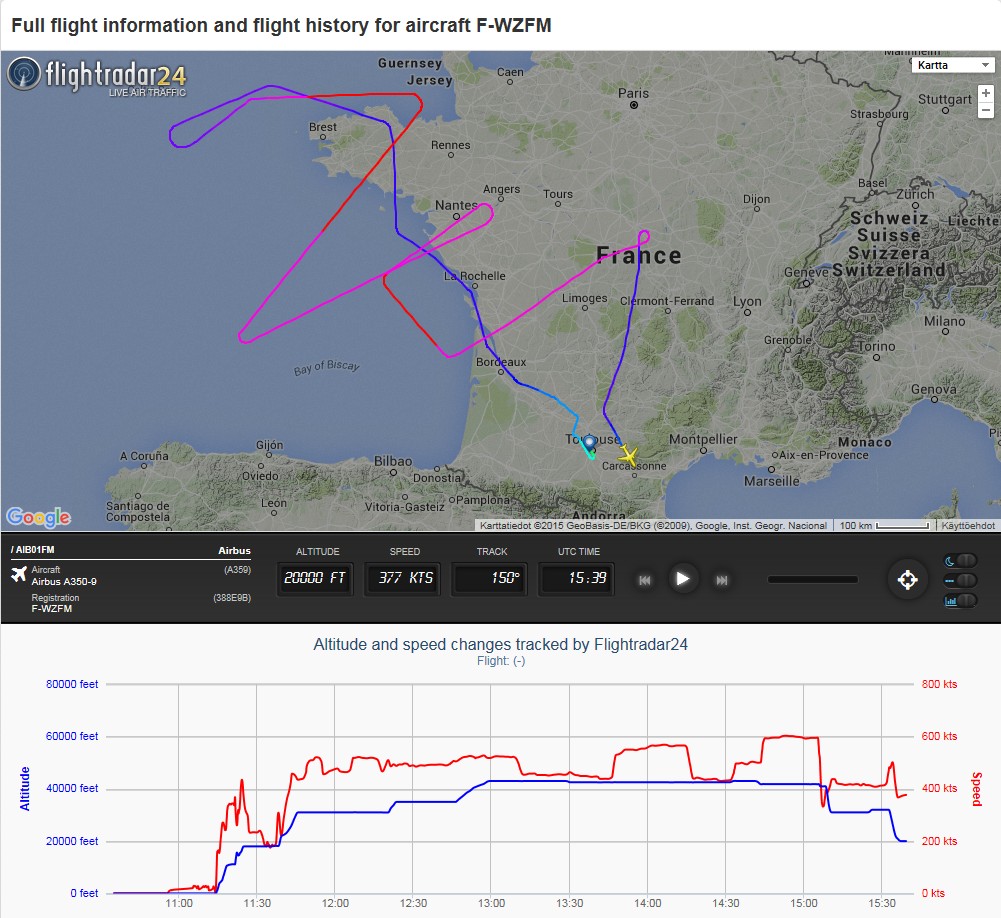Toggle the altitude chart graph switch
This screenshot has height=918, width=1001.
point(960,600)
